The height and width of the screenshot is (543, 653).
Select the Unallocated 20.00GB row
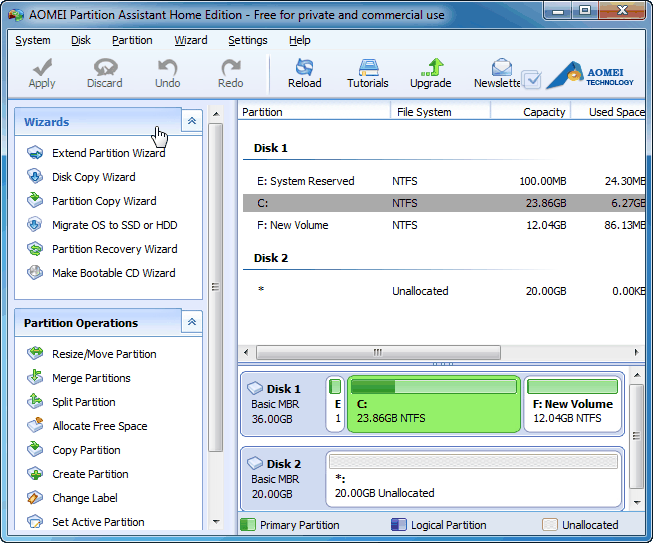pyautogui.click(x=444, y=291)
